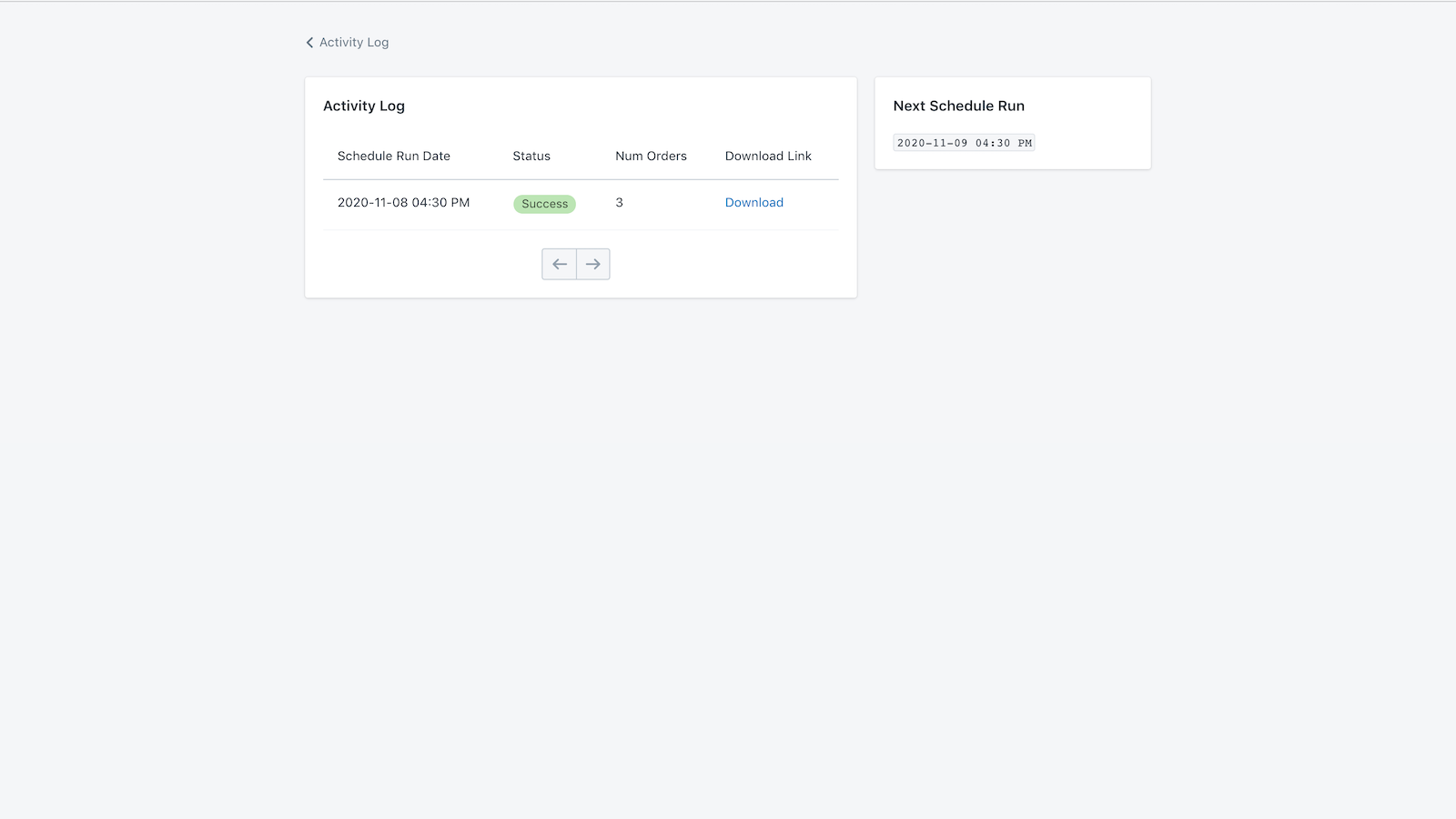1456x819 pixels.
Task: Click the 2020-11-09 04:30 PM schedule timestamp
Action: click(963, 142)
